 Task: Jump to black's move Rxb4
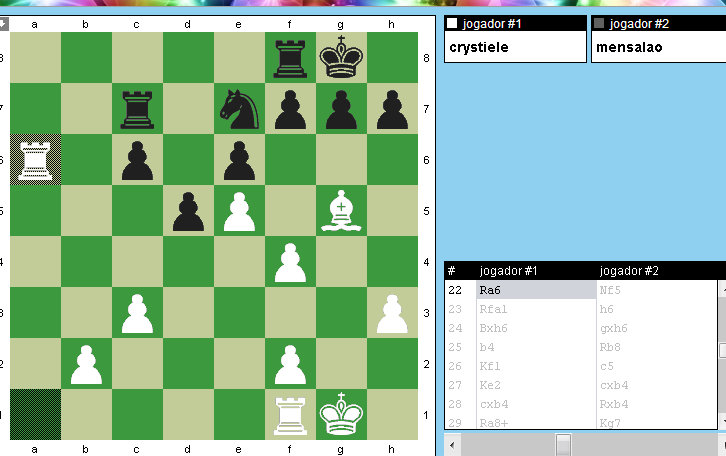613,404
